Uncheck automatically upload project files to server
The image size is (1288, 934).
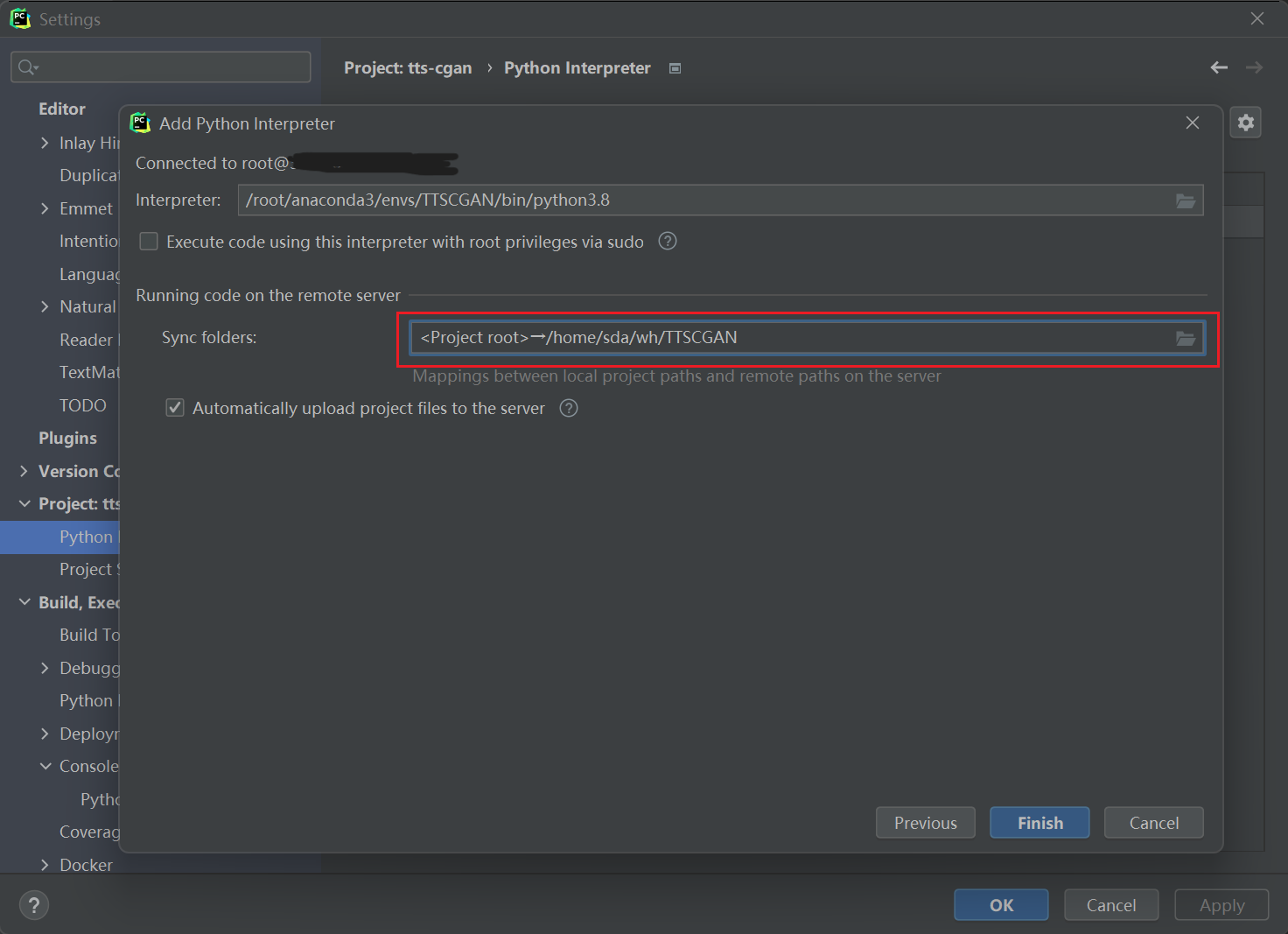pyautogui.click(x=175, y=408)
